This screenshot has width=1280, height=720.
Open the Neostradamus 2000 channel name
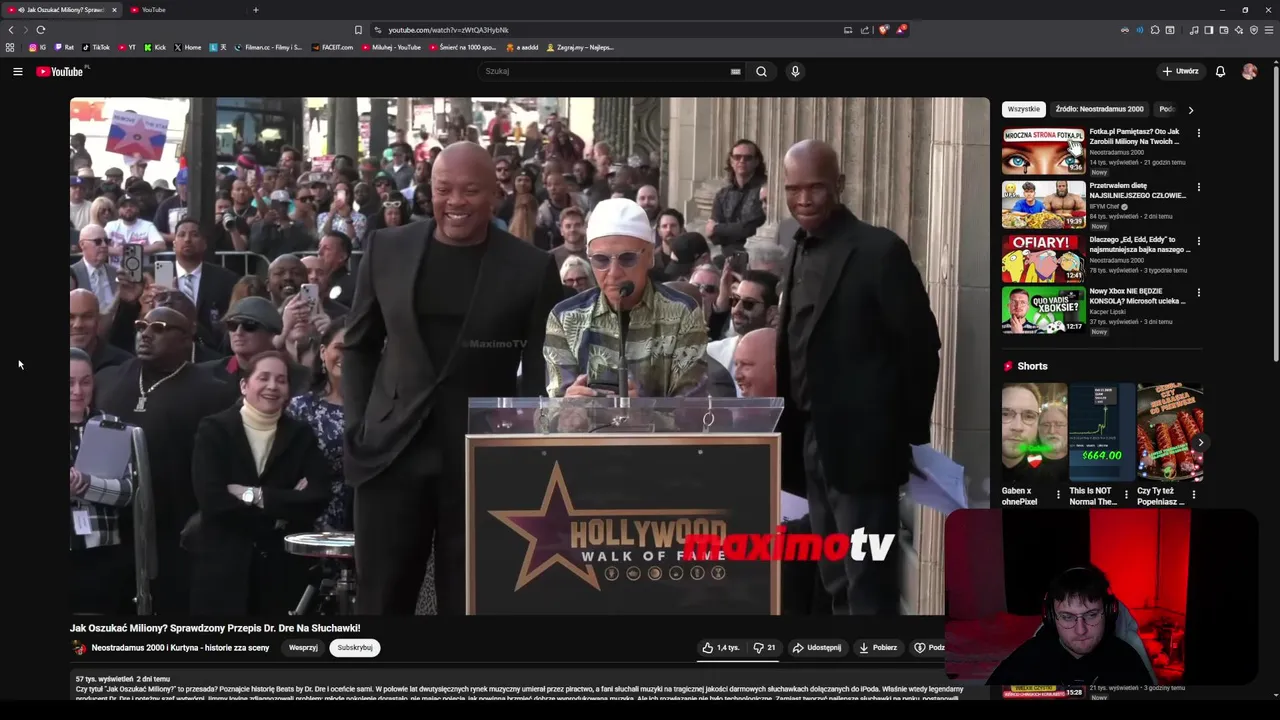(x=180, y=648)
